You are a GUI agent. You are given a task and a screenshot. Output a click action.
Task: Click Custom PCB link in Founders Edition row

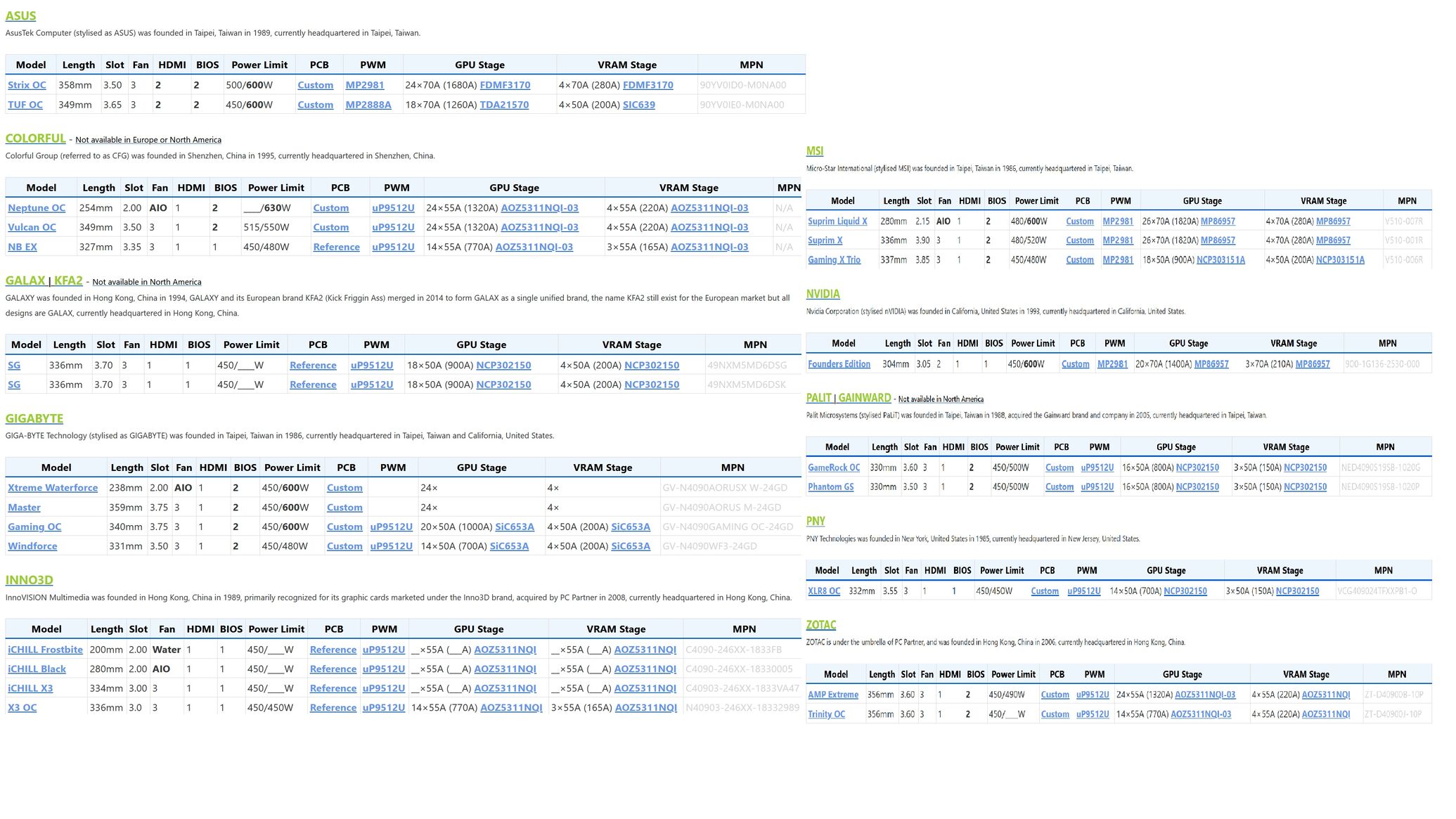(1076, 364)
